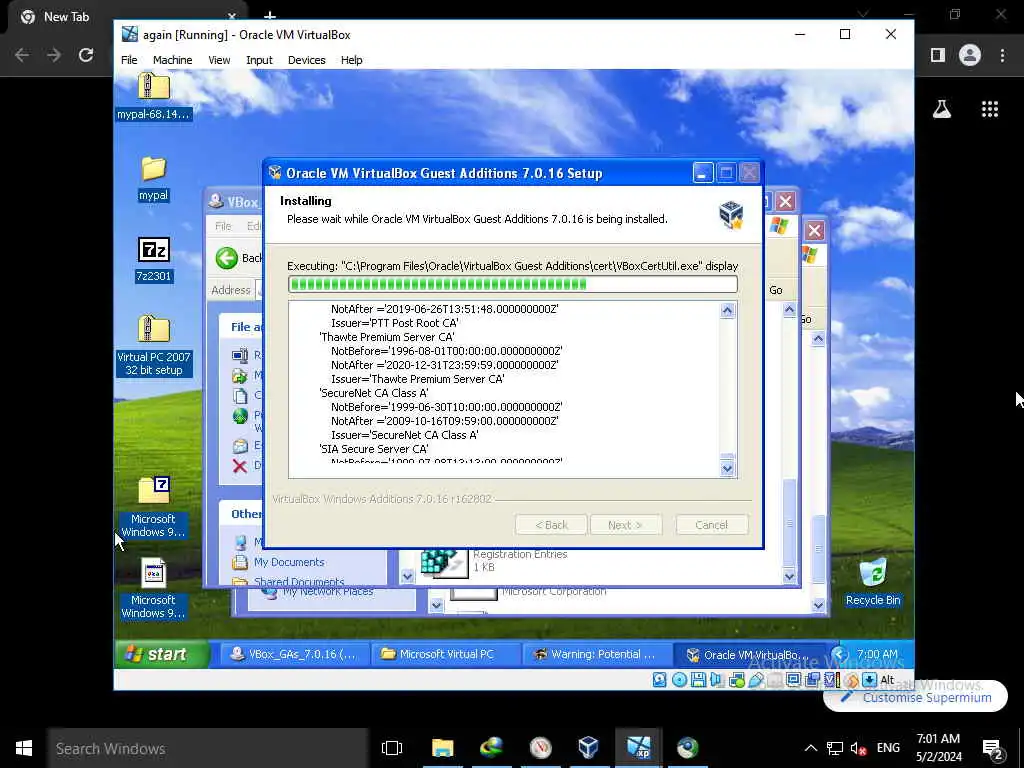Click host Search Windows box
The height and width of the screenshot is (768, 1024).
point(208,748)
